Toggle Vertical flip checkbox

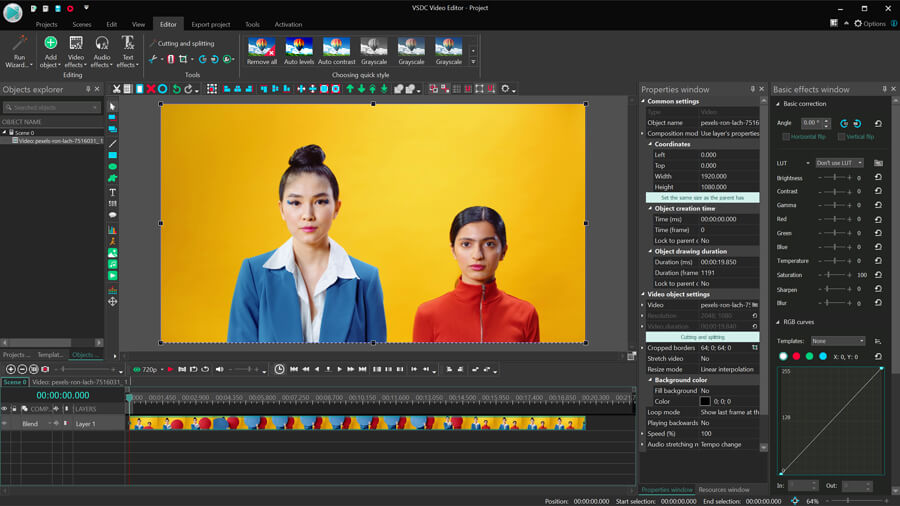coord(841,137)
